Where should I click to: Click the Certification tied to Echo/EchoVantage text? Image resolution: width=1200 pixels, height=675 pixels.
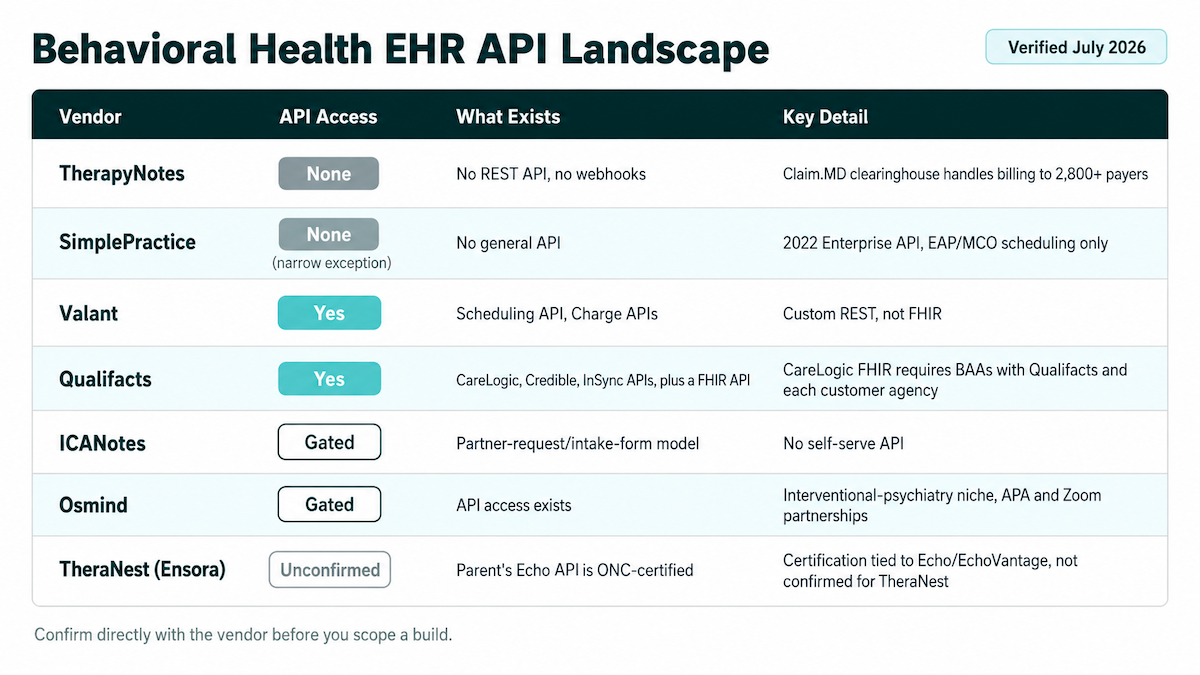point(930,570)
